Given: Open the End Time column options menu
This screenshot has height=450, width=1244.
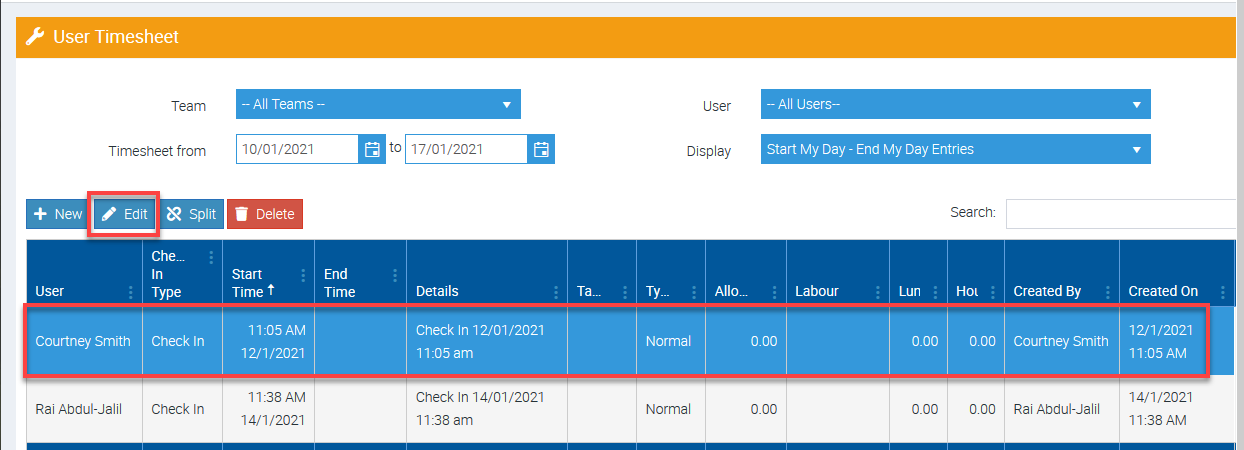Looking at the screenshot, I should coord(394,275).
